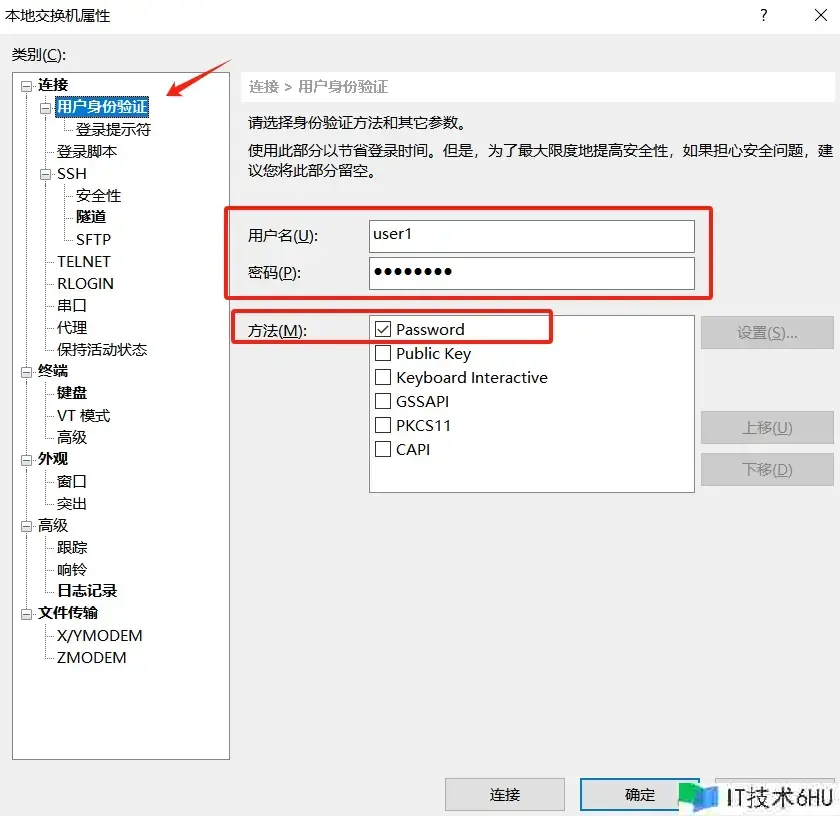The width and height of the screenshot is (840, 816).
Task: Collapse the 文件传输 tree node
Action: point(26,614)
